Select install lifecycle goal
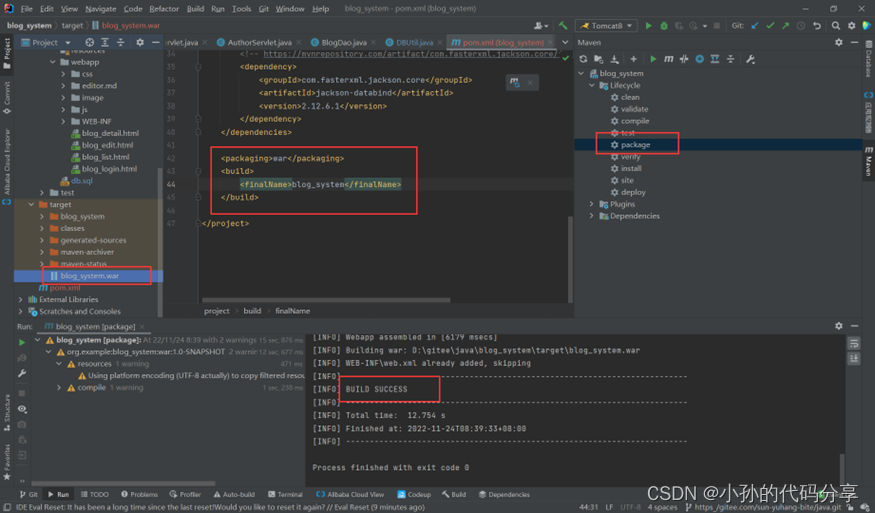This screenshot has height=513, width=875. click(631, 169)
